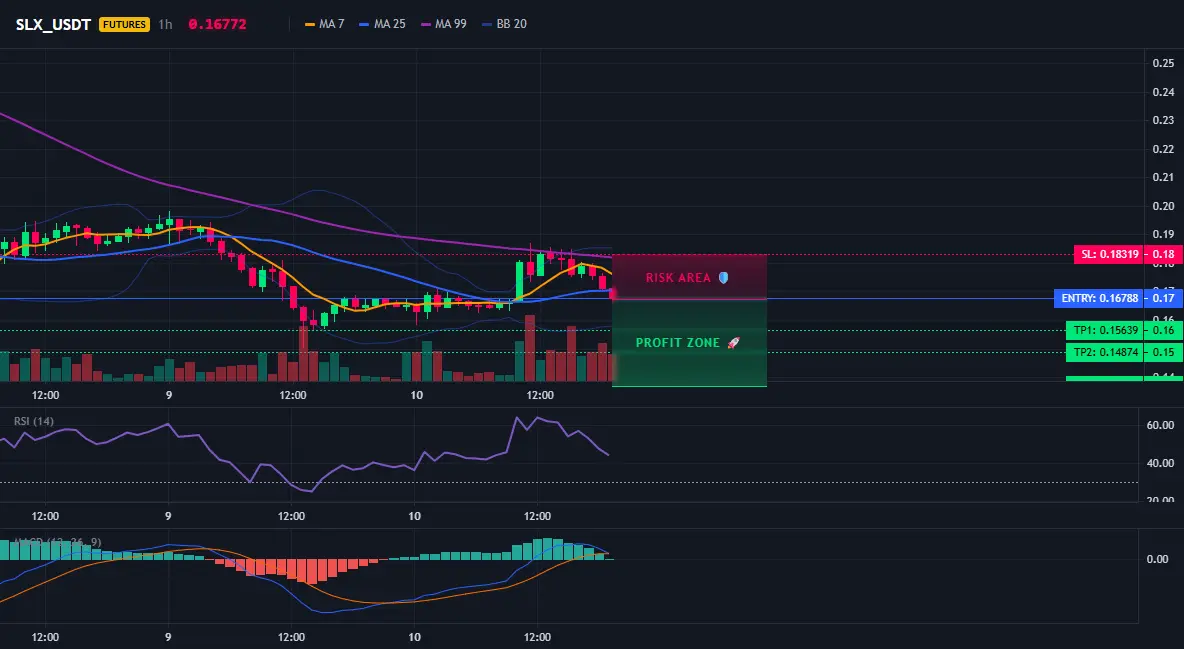This screenshot has height=649, width=1184.
Task: Click the RSI (14) indicator label
Action: 34,421
